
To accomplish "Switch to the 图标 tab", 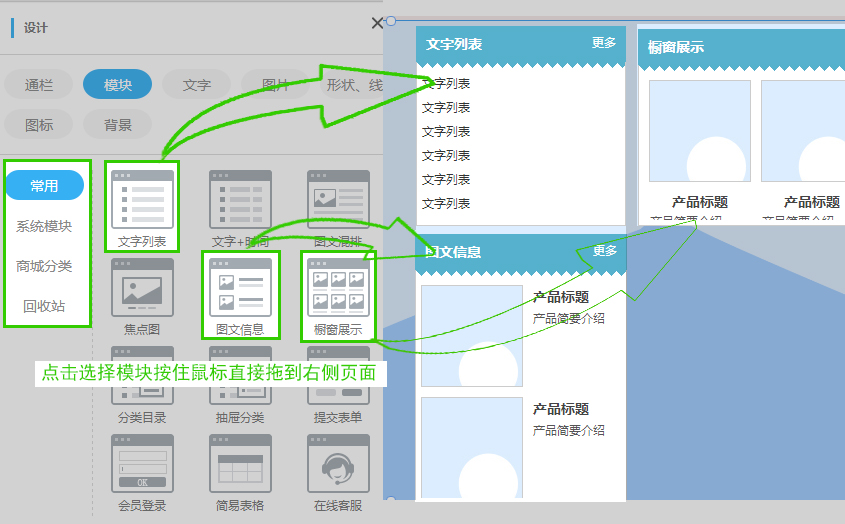I will [x=39, y=125].
